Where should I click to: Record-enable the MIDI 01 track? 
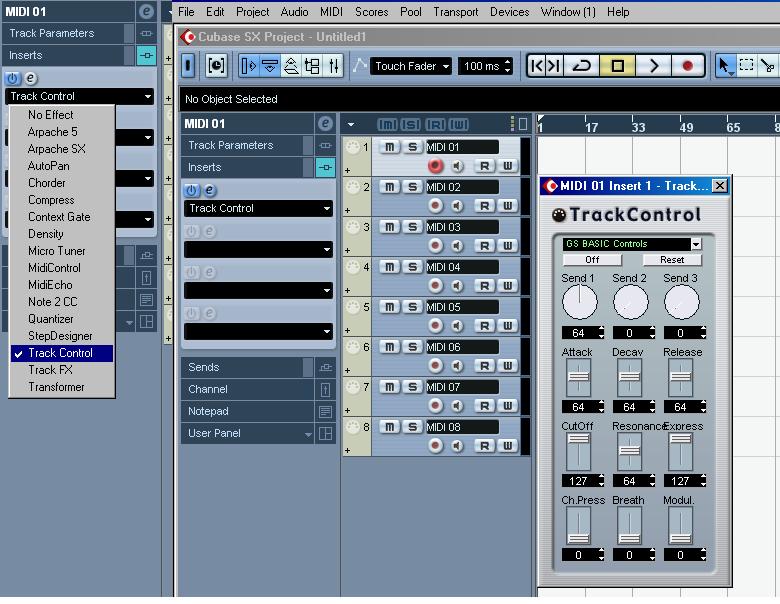[435, 166]
